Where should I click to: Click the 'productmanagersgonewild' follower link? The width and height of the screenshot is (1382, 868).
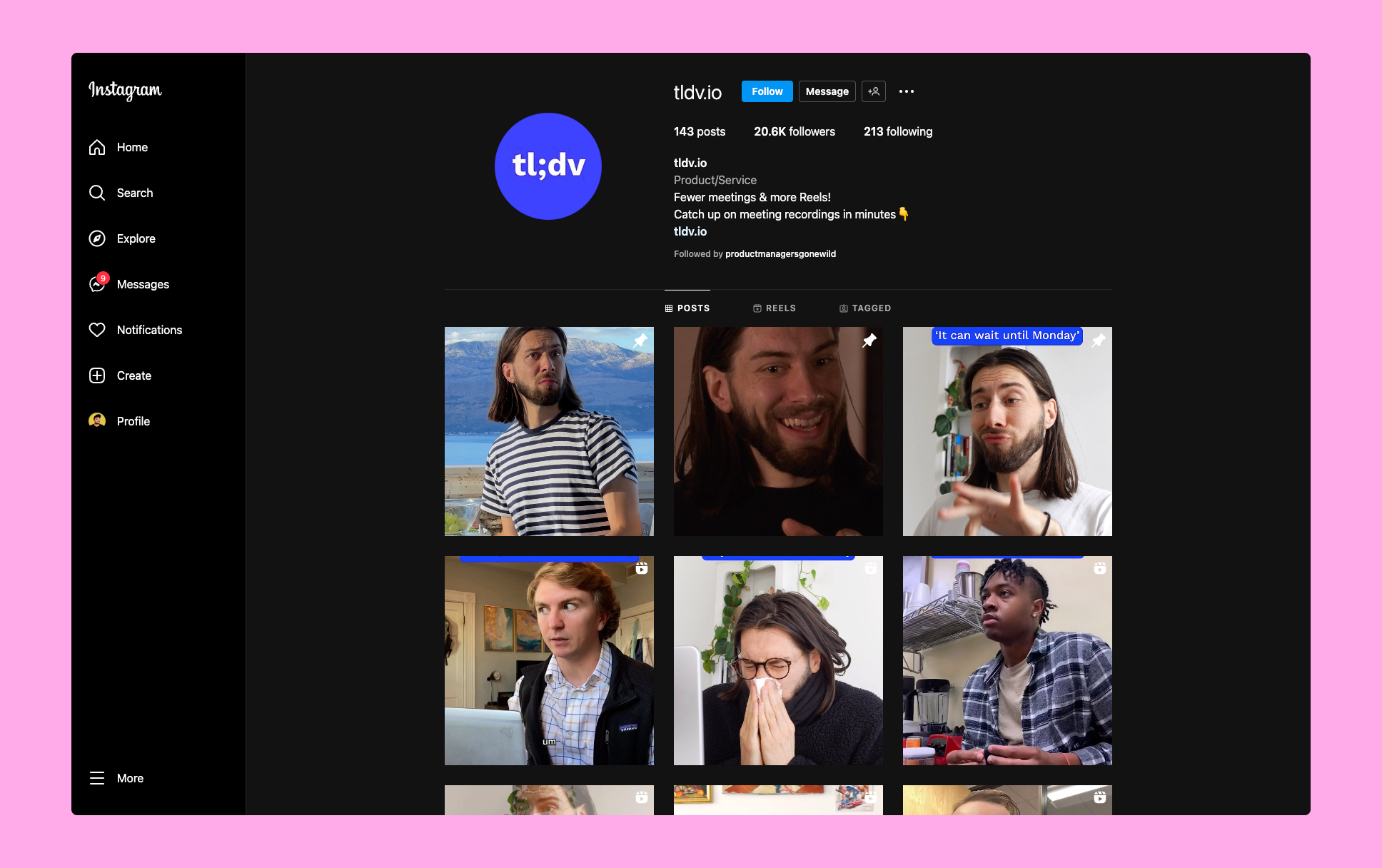[779, 253]
